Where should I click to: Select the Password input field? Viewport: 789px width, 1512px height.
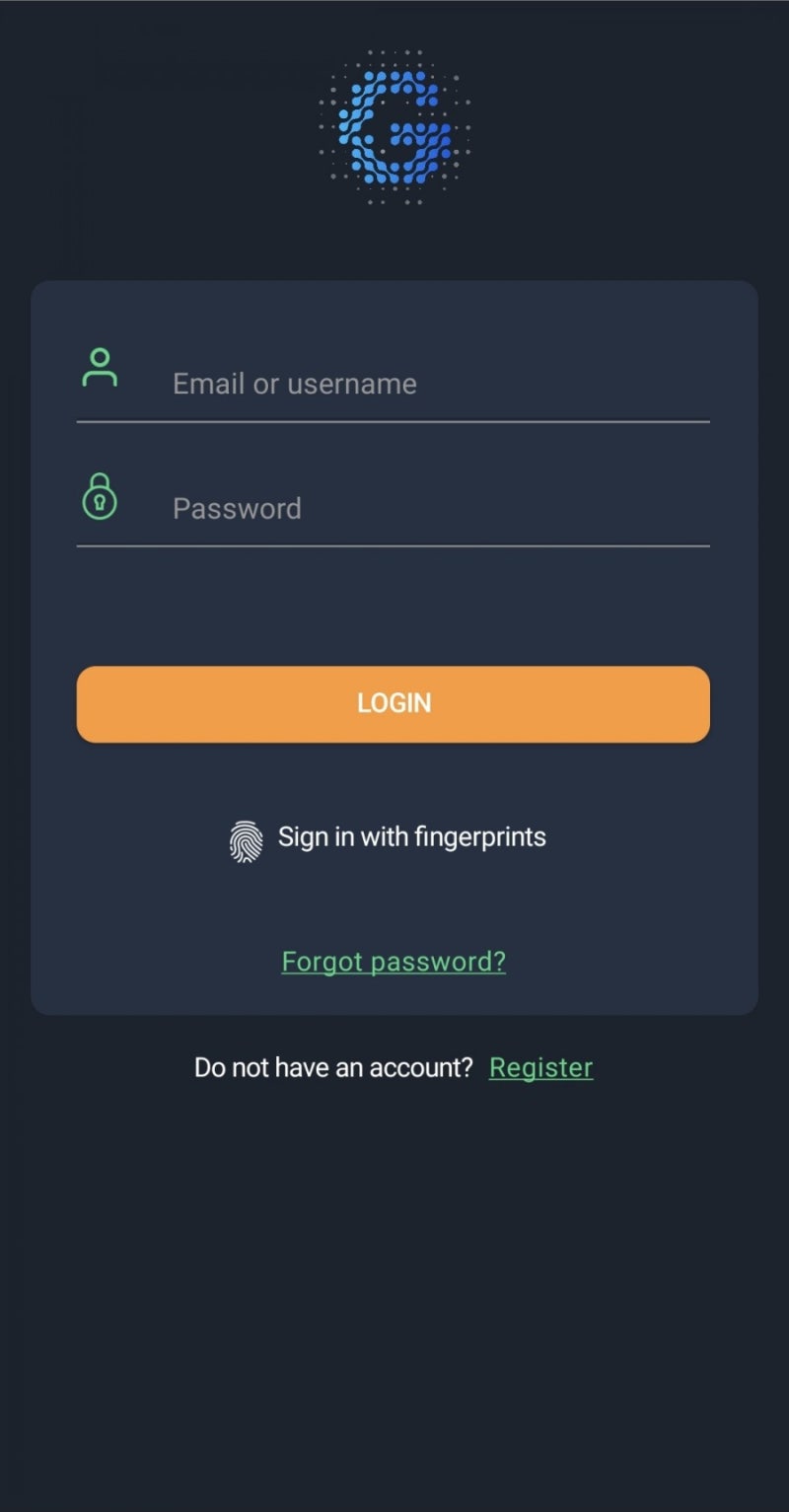click(414, 509)
